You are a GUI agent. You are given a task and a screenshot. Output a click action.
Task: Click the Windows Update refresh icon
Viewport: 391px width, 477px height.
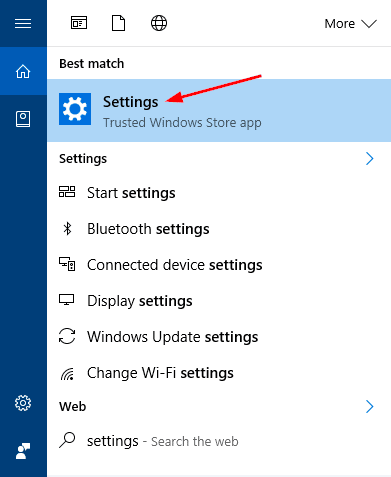67,336
